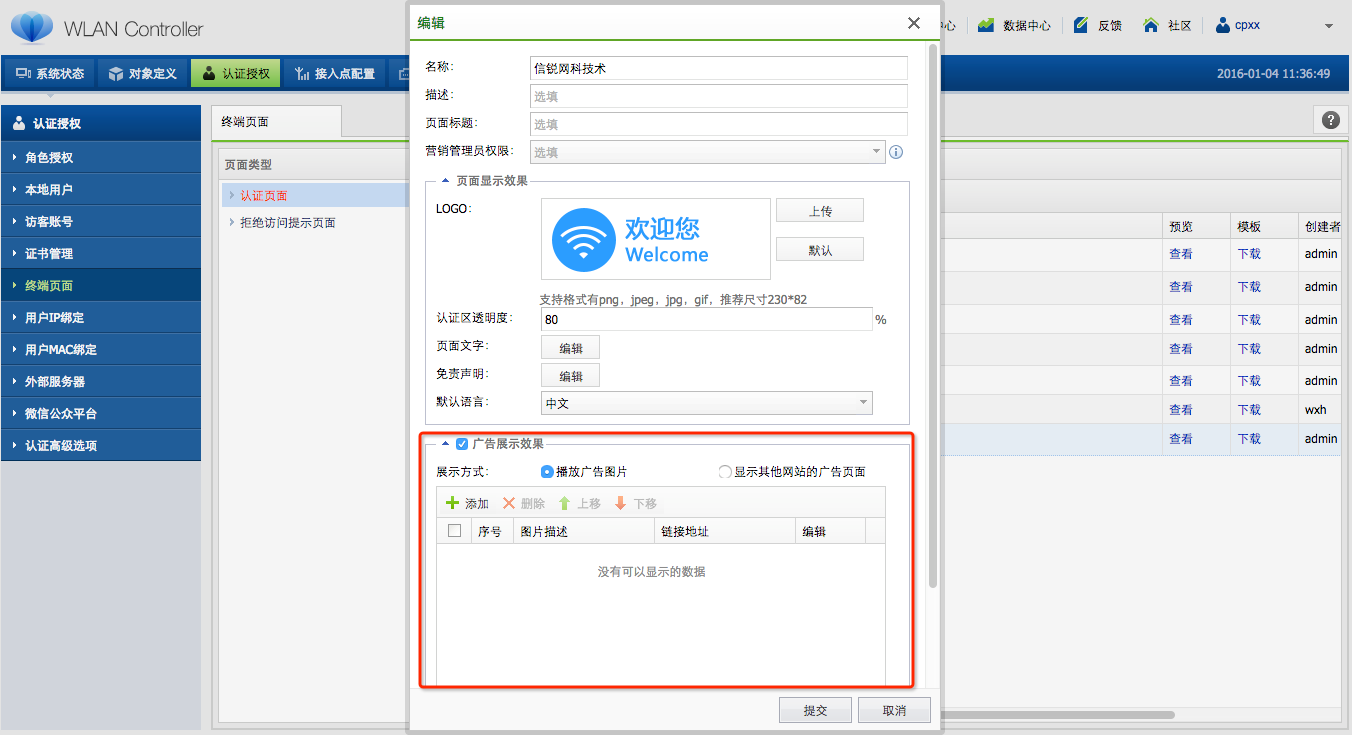The width and height of the screenshot is (1352, 735).
Task: Click the 上传 button for the LOGO
Action: (820, 211)
